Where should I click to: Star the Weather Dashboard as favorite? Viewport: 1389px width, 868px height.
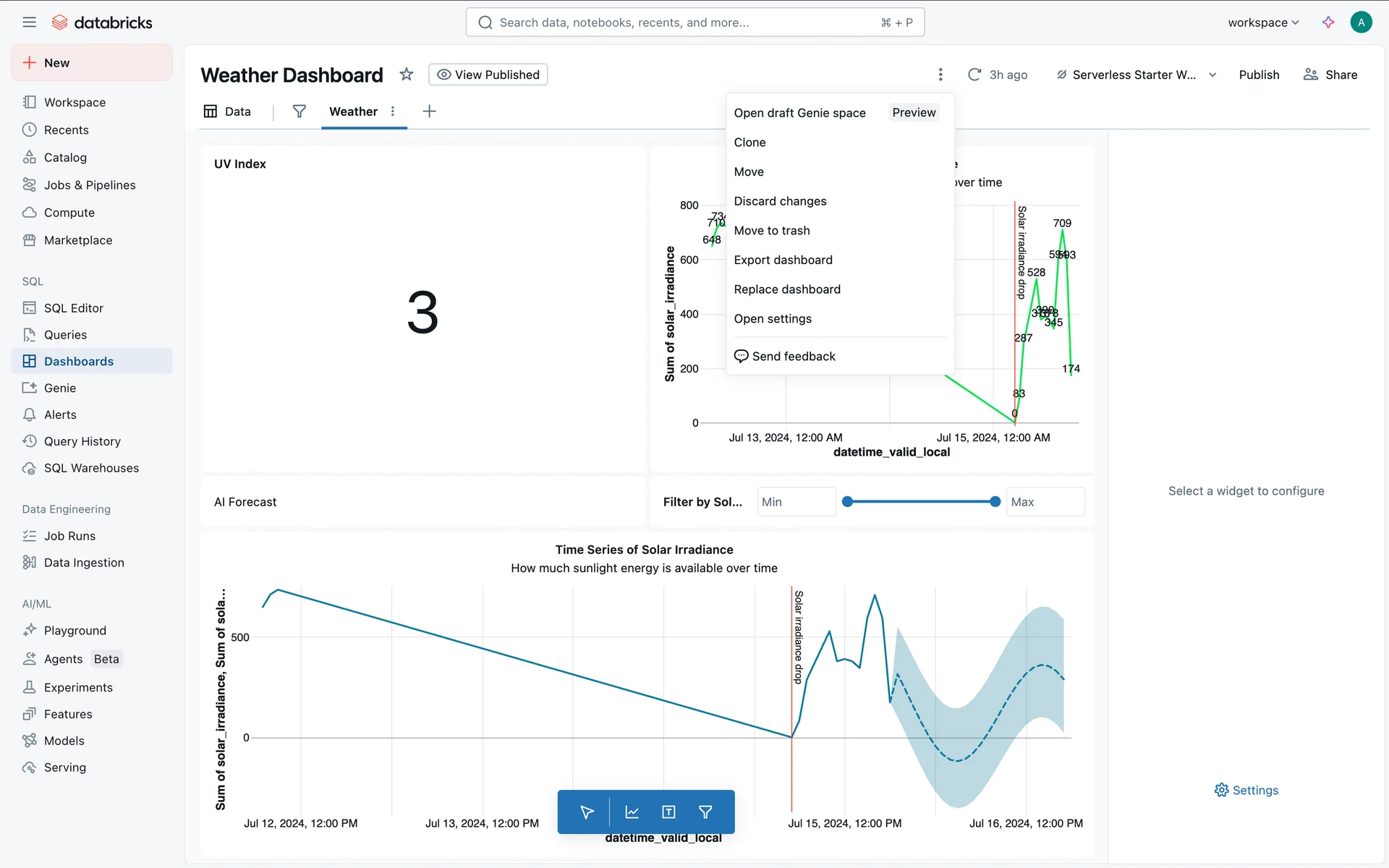click(x=407, y=75)
